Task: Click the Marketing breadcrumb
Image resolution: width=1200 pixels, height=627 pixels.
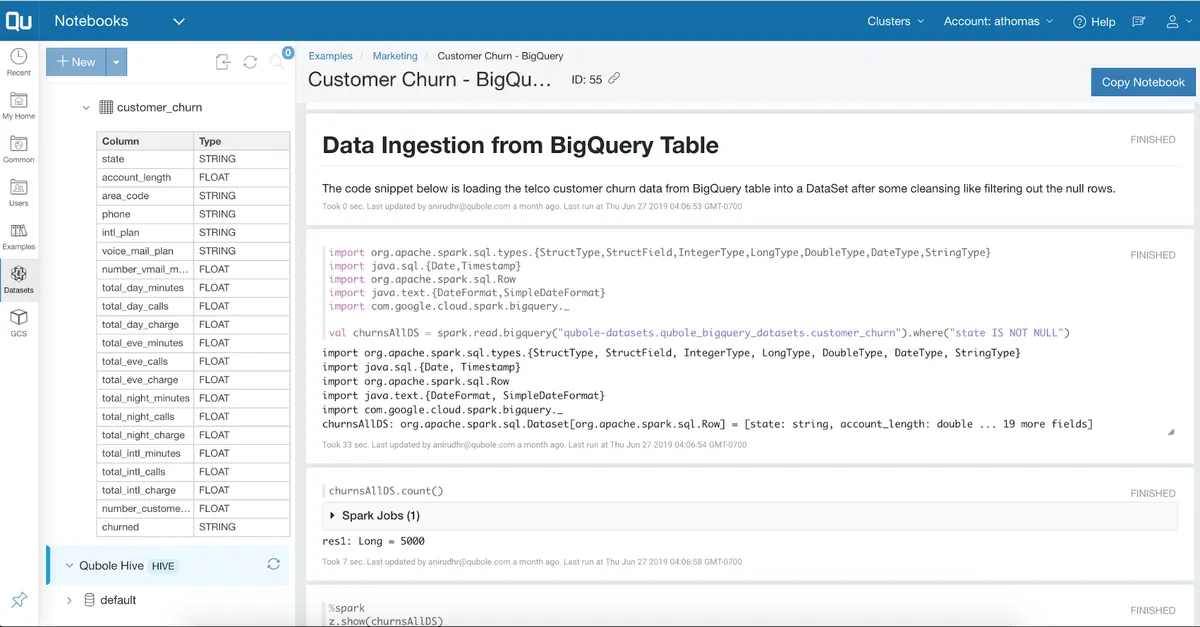Action: pyautogui.click(x=395, y=56)
